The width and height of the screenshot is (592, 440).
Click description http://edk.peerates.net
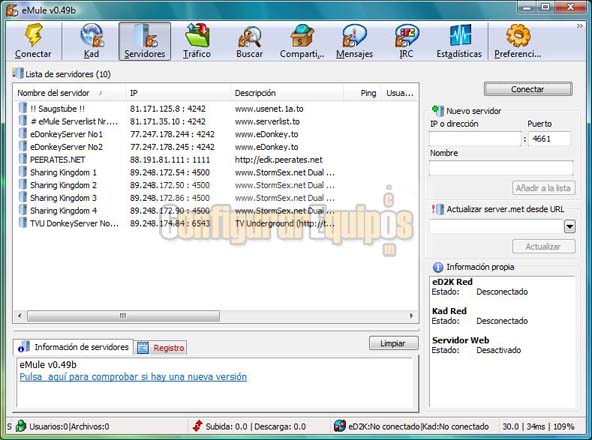278,160
